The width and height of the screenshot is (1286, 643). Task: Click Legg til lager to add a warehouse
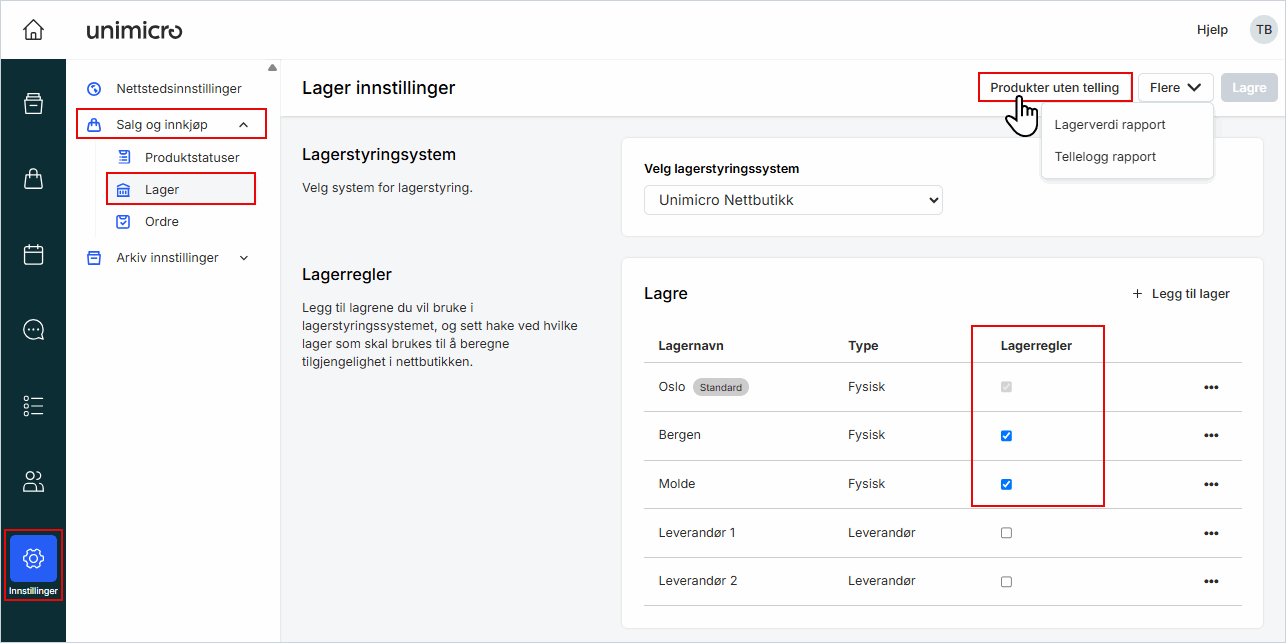(x=1181, y=293)
